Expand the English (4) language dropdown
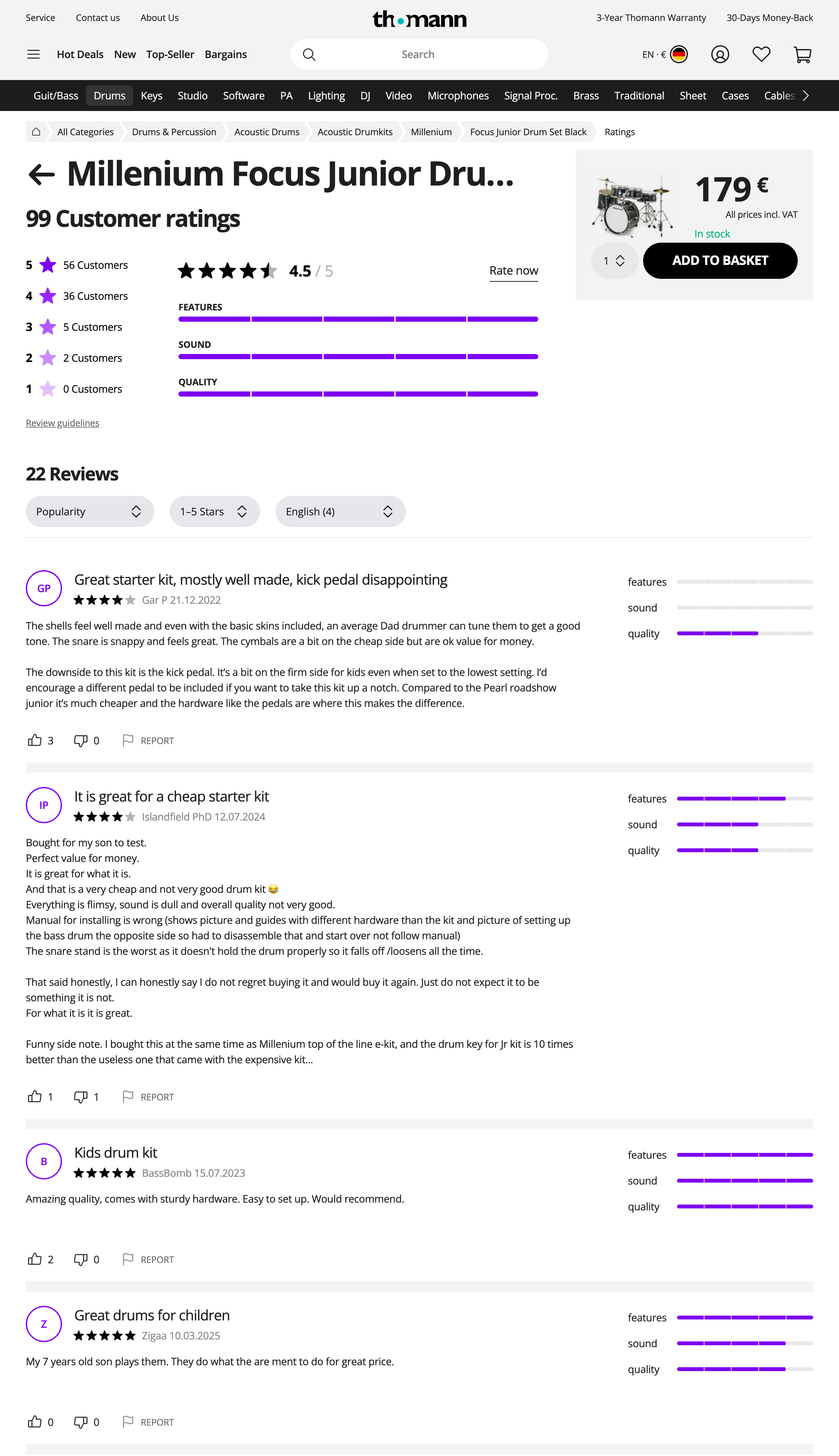The width and height of the screenshot is (839, 1456). [340, 512]
